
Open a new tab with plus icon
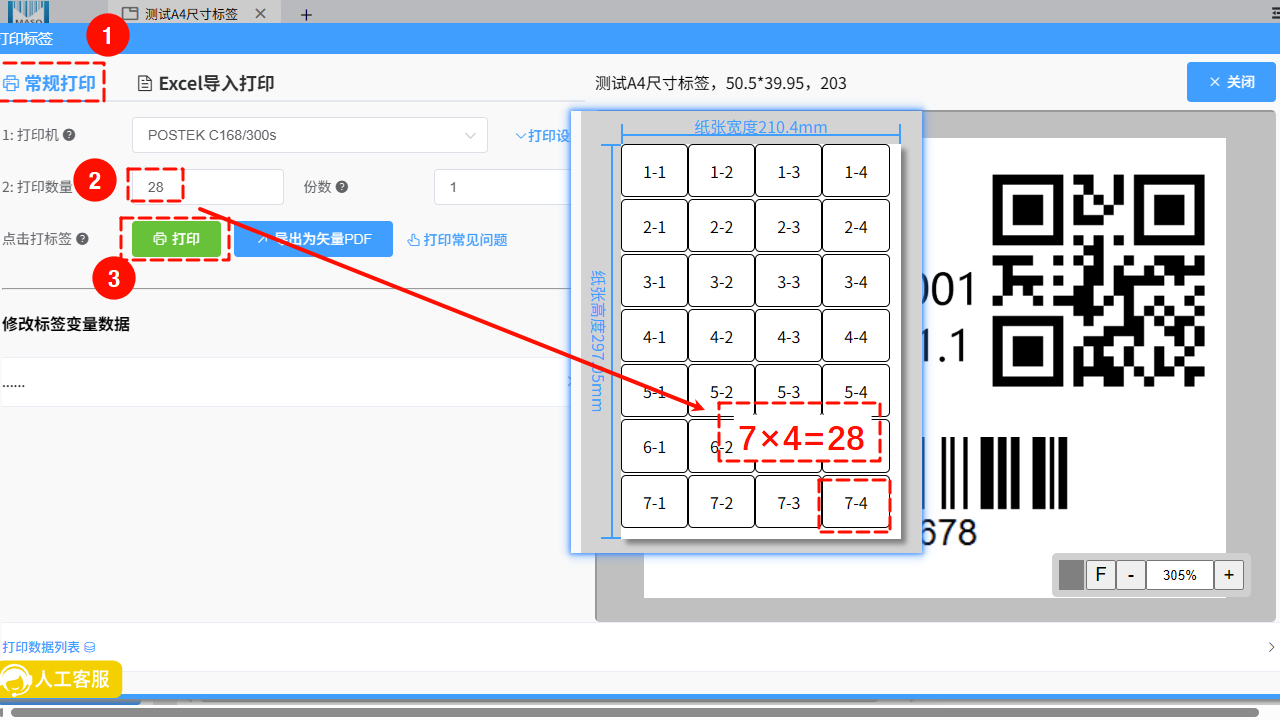(x=307, y=14)
